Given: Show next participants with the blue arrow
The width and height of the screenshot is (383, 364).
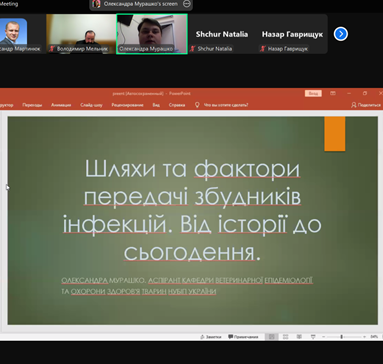Looking at the screenshot, I should [341, 34].
